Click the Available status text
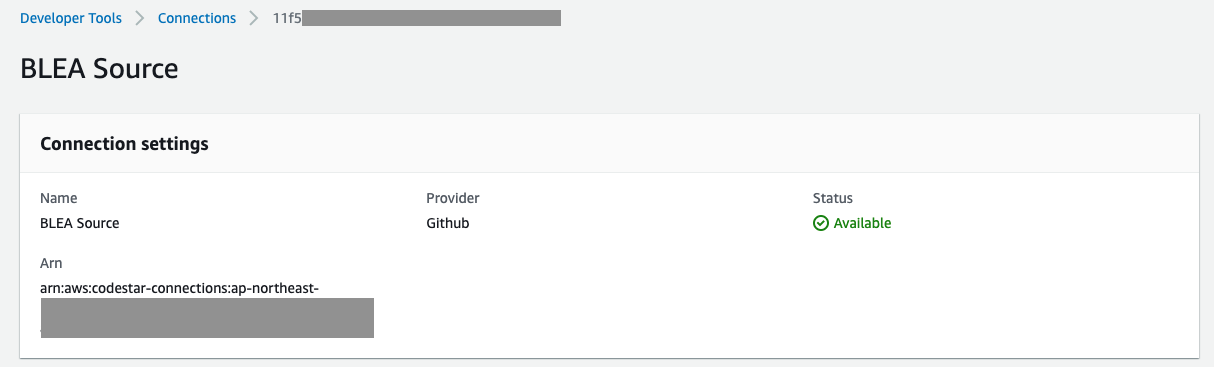Image resolution: width=1214 pixels, height=367 pixels. click(862, 223)
